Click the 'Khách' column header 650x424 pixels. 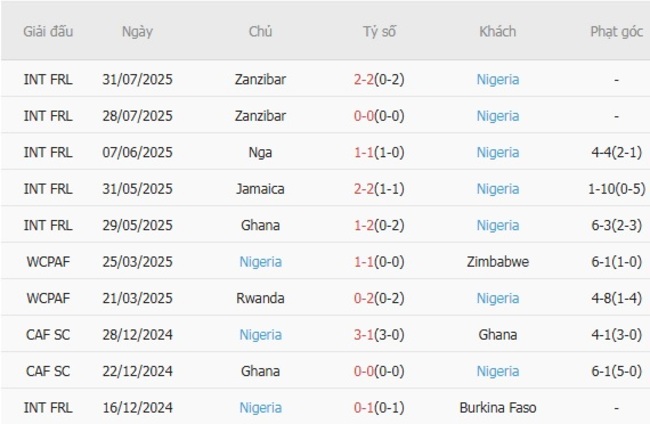pyautogui.click(x=497, y=31)
